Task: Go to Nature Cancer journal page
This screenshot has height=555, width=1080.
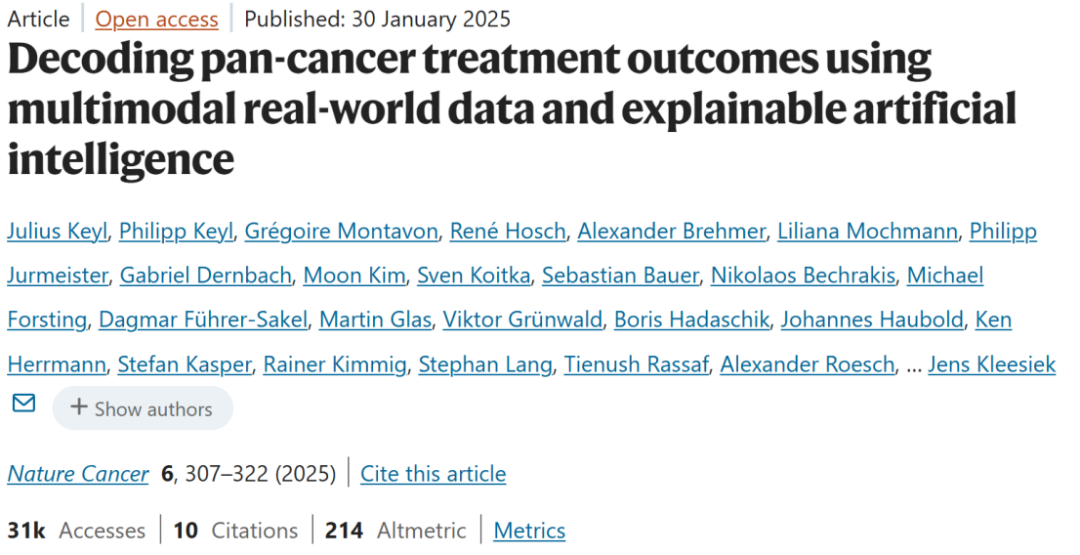Action: tap(78, 473)
